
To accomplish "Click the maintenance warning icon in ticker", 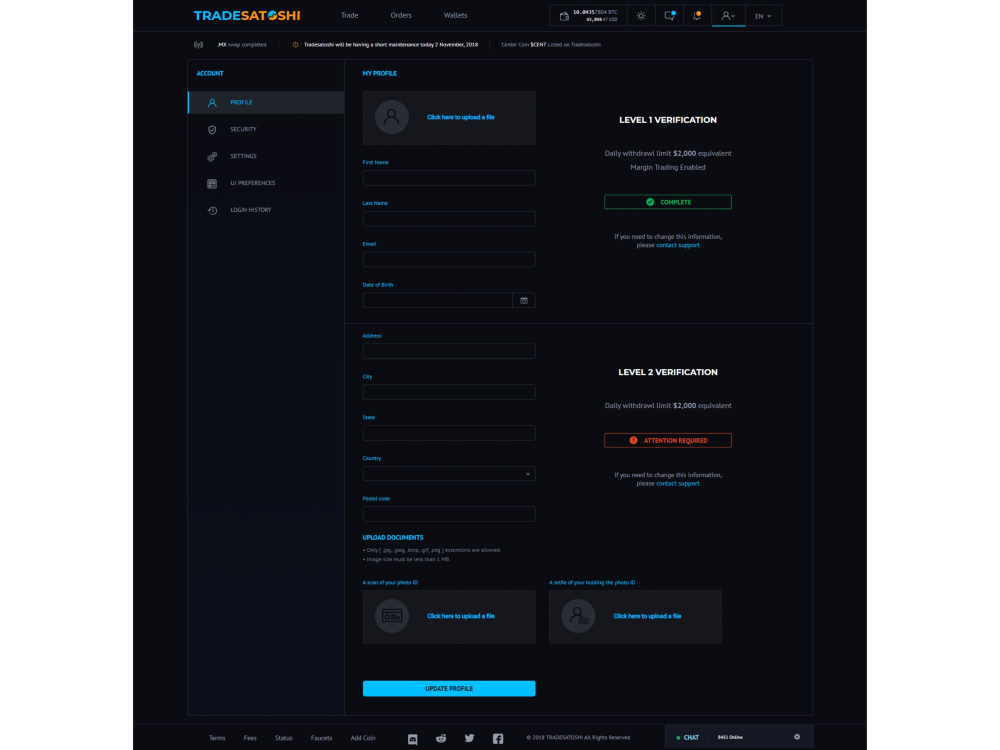I will click(x=295, y=45).
